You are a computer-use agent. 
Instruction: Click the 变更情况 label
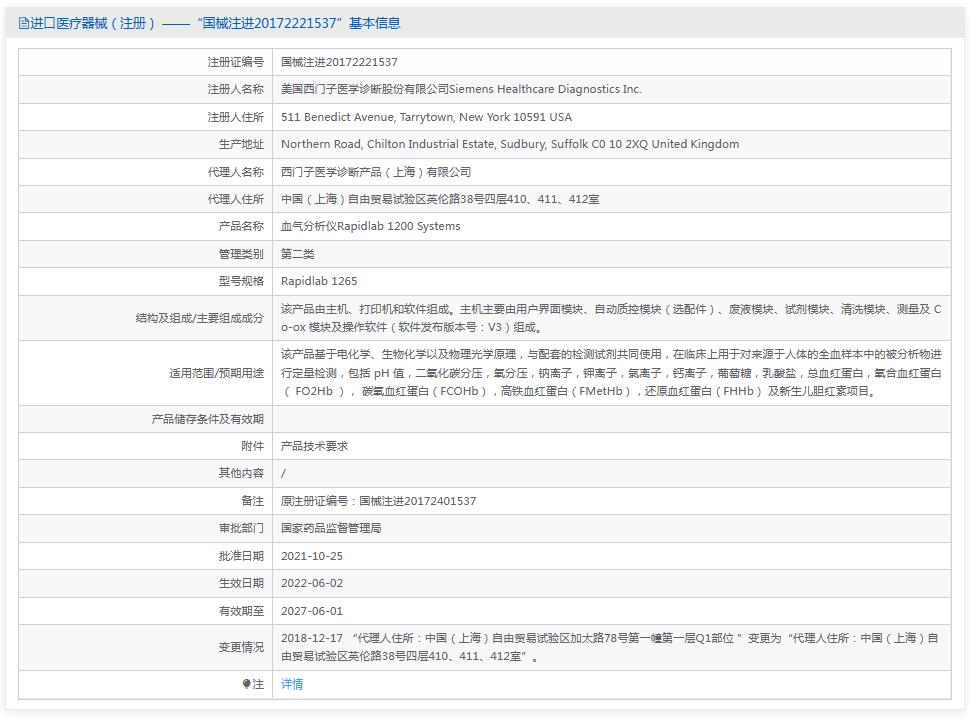point(241,648)
